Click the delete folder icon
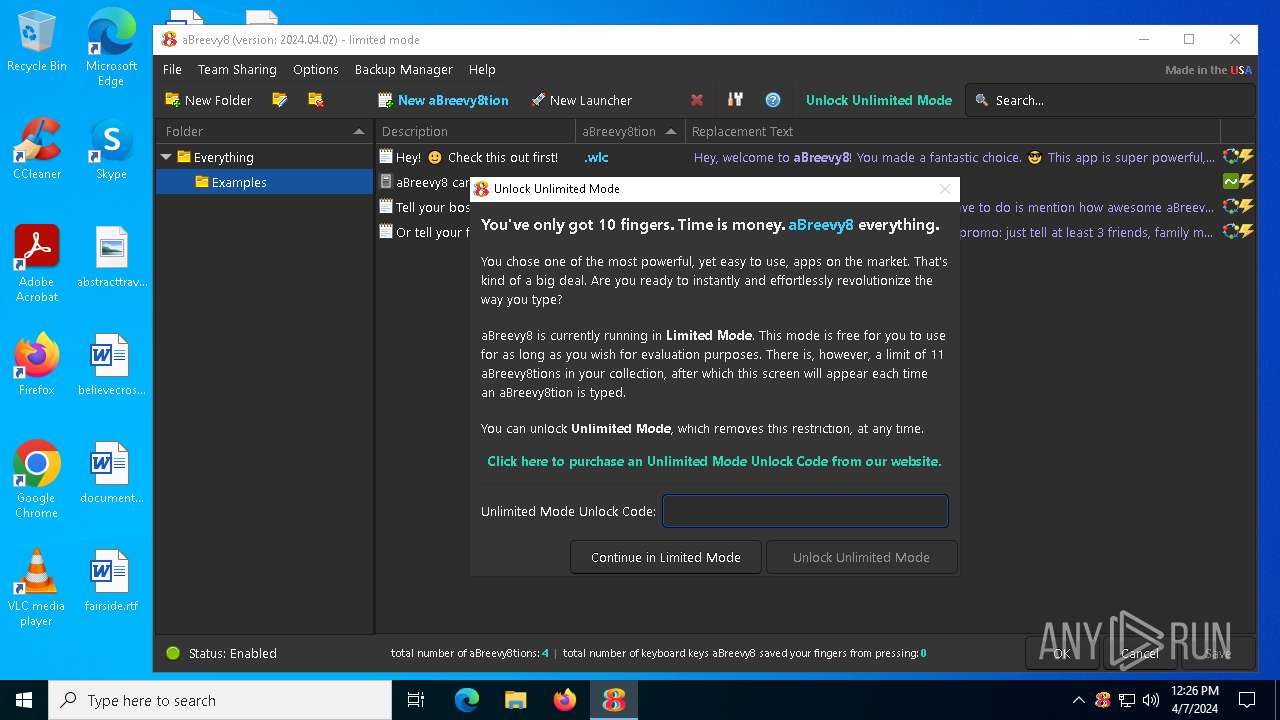 [x=316, y=100]
